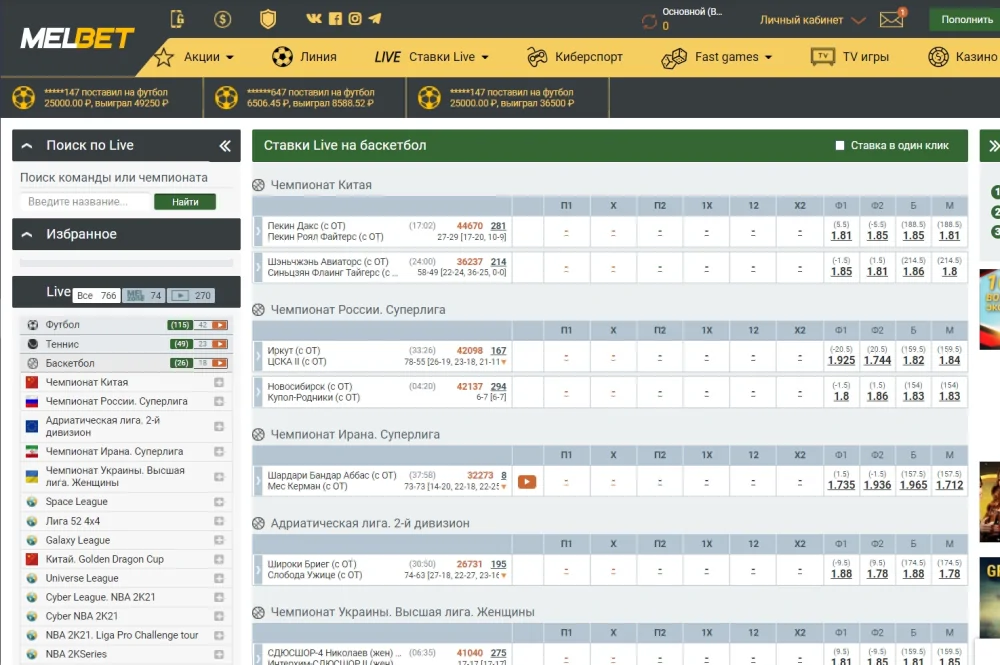Click the team name search field
This screenshot has width=1000, height=665.
point(85,202)
